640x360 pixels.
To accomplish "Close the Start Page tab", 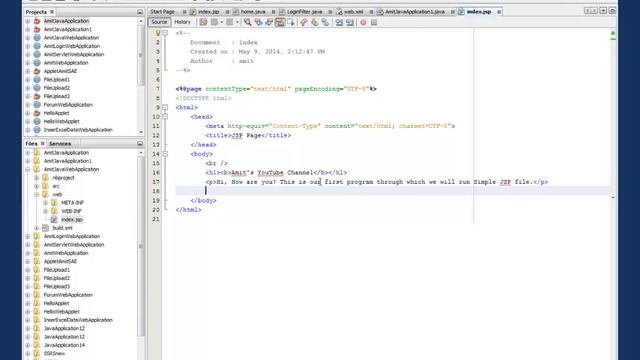I will pyautogui.click(x=184, y=12).
